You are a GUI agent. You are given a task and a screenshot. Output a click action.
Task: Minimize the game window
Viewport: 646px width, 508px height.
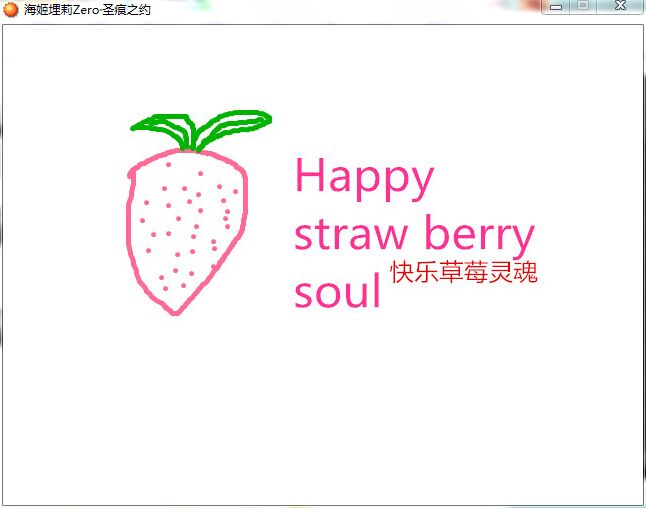pyautogui.click(x=556, y=7)
